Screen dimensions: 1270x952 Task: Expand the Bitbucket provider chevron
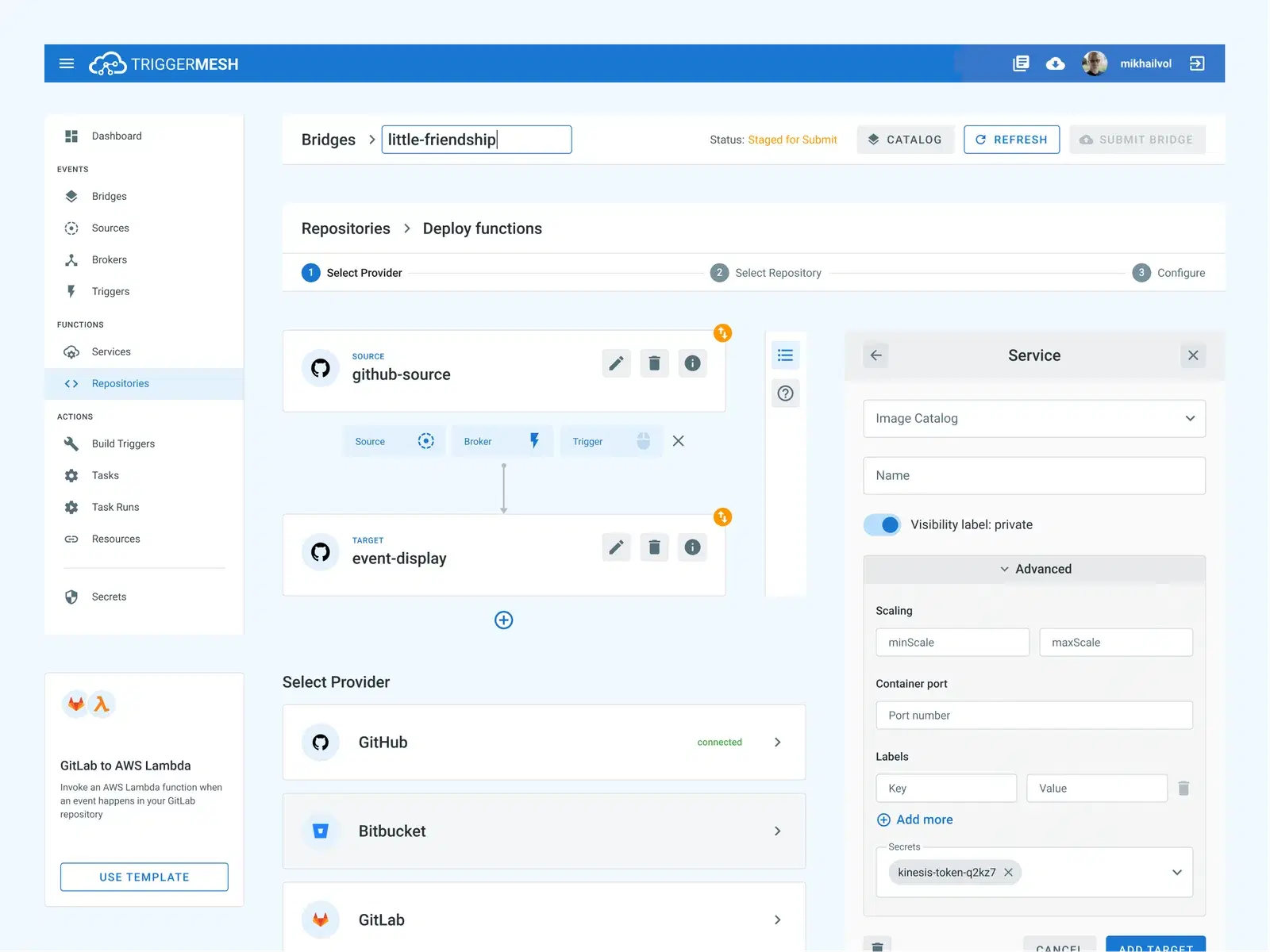point(777,831)
